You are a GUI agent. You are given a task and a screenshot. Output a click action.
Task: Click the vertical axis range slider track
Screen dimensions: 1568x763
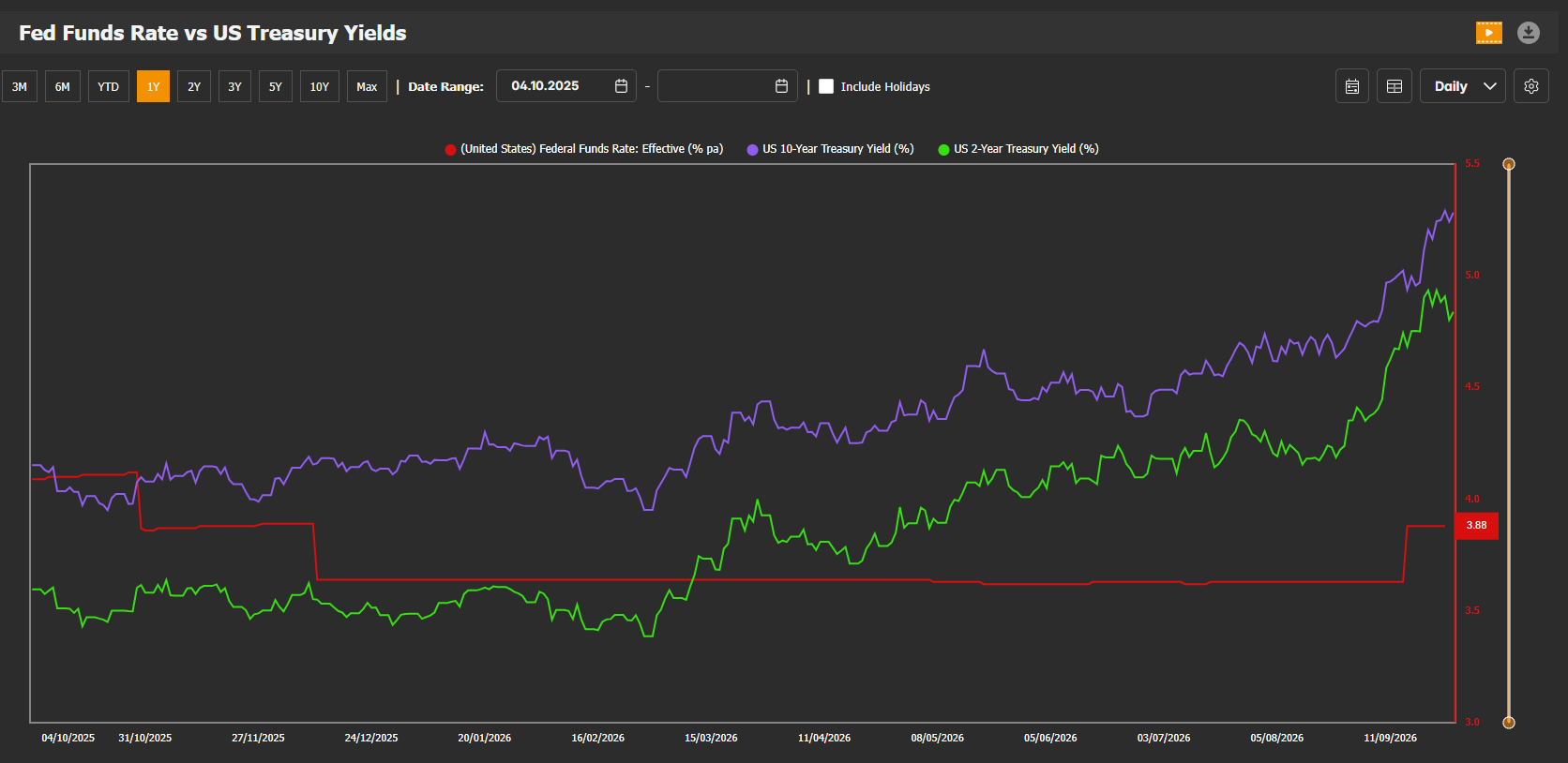coord(1509,443)
